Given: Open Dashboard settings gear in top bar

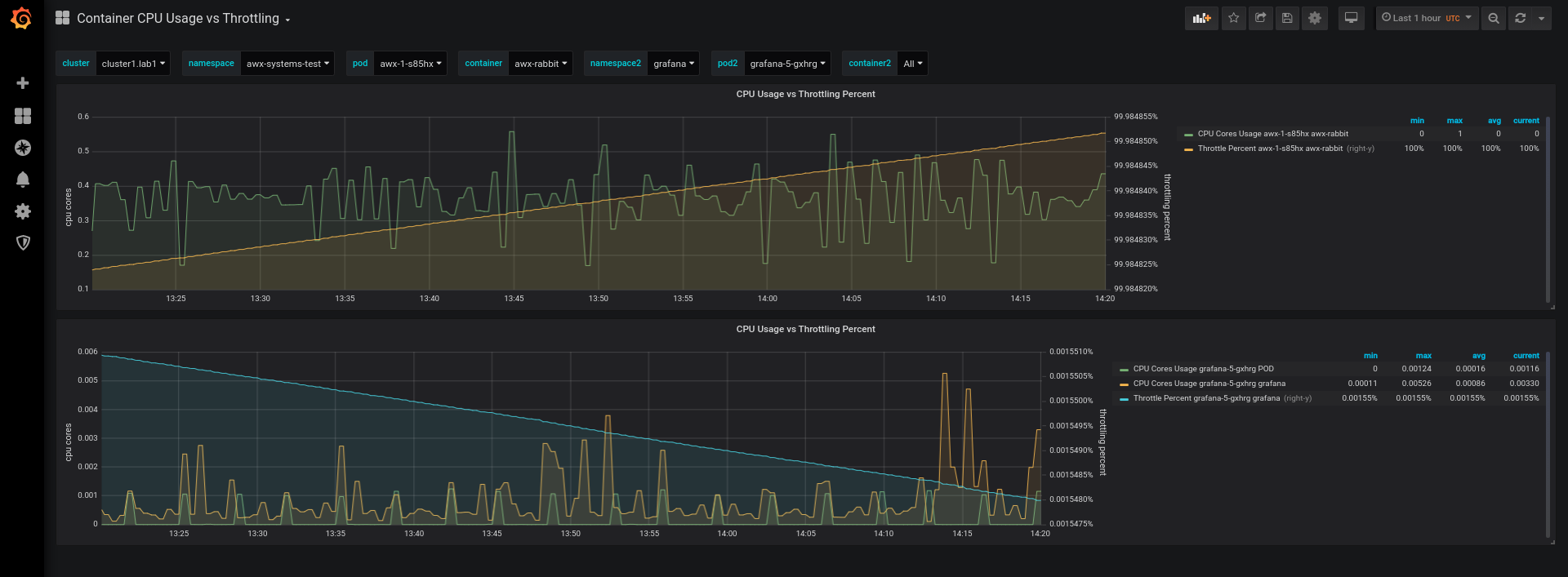Looking at the screenshot, I should (x=1314, y=18).
